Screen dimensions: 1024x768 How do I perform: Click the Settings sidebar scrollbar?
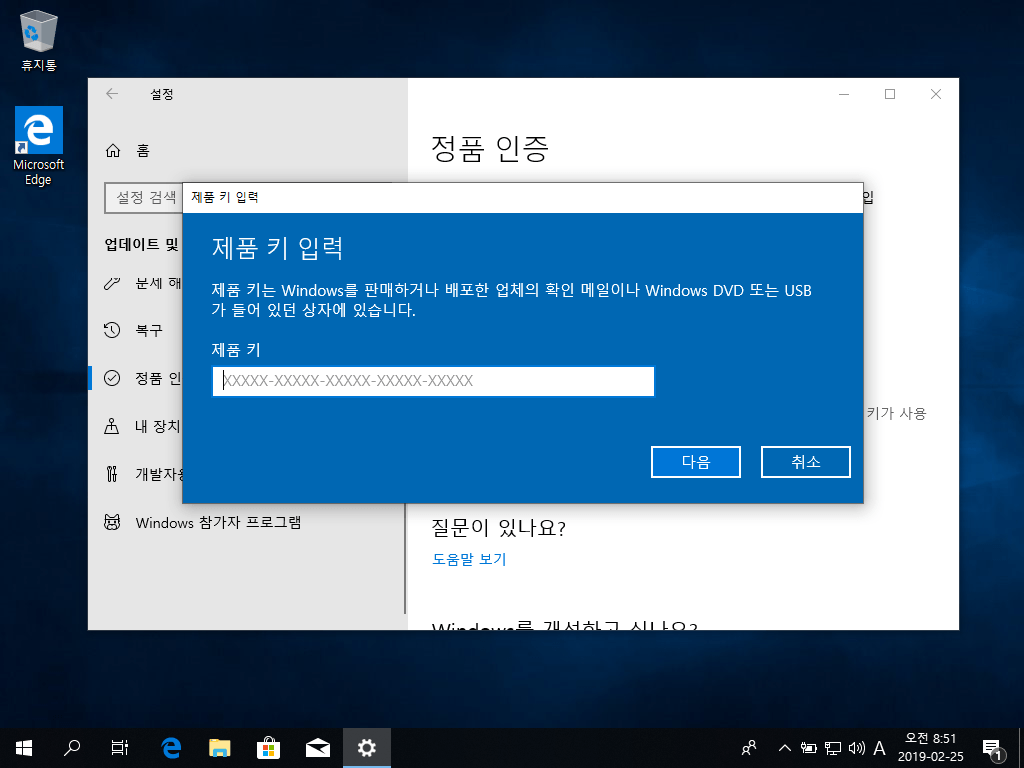tap(405, 558)
